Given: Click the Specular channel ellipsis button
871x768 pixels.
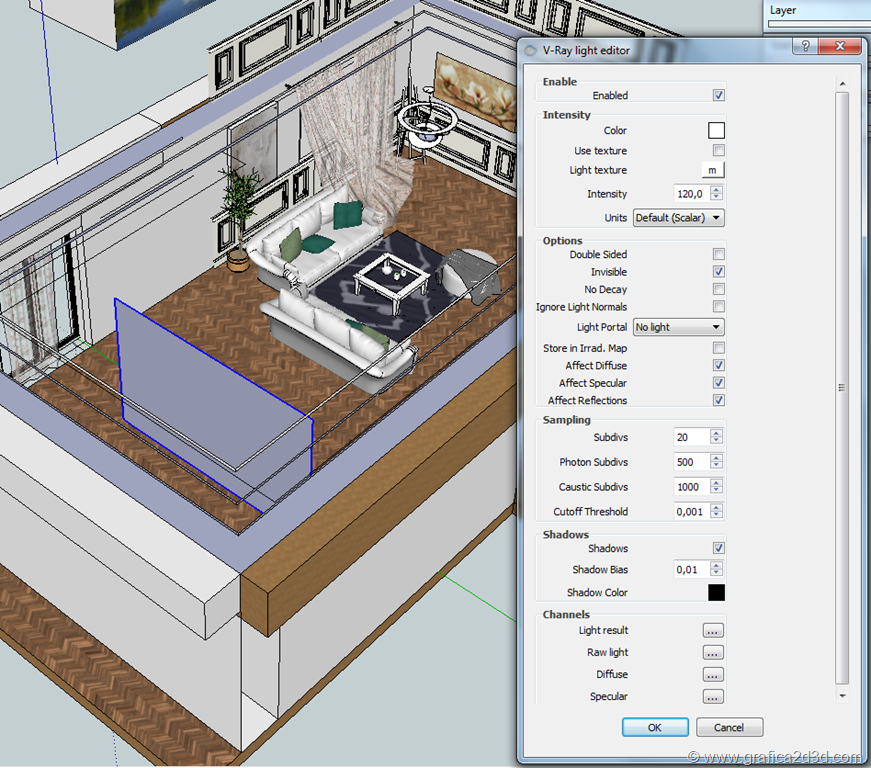Looking at the screenshot, I should (x=713, y=697).
